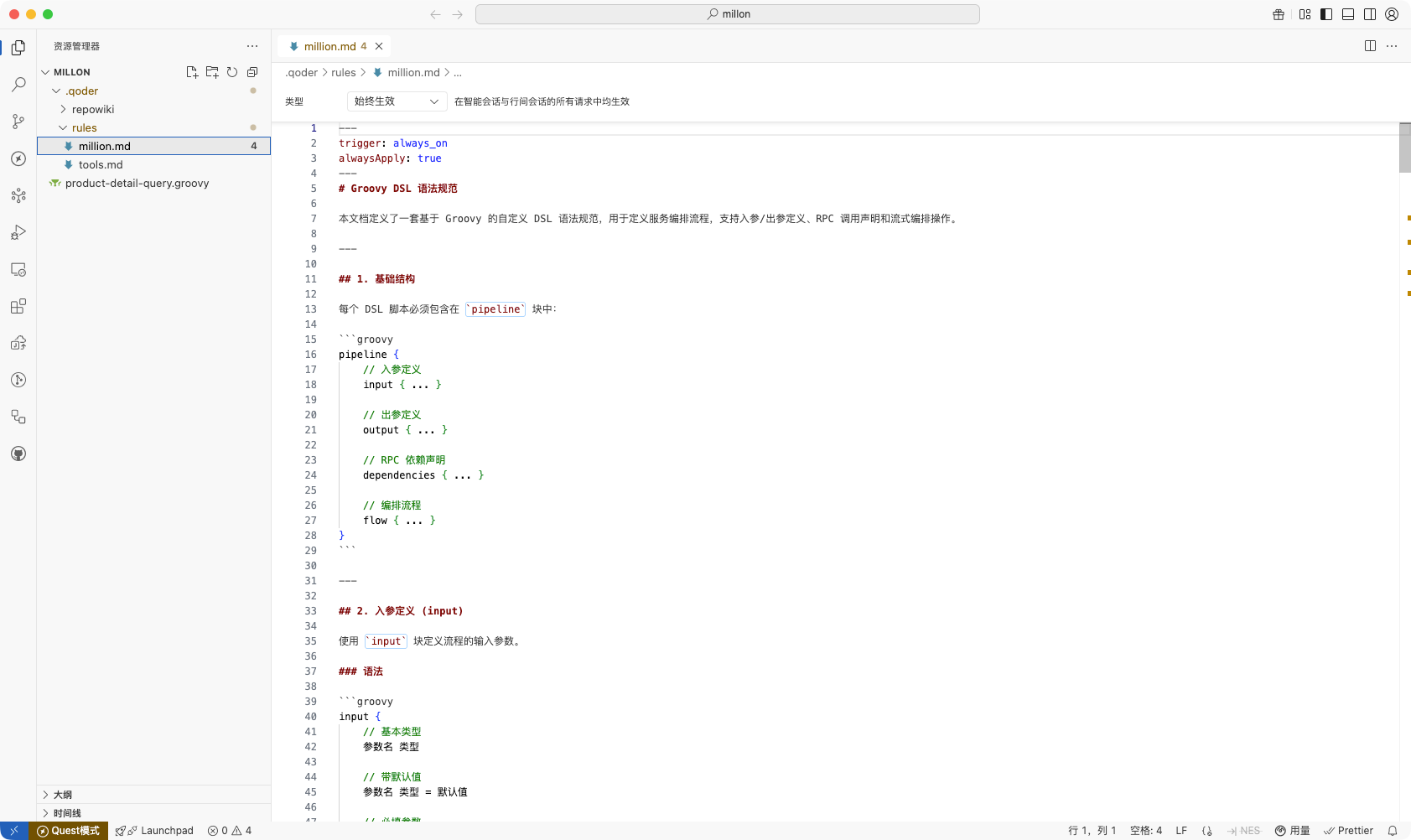Click the millon command center search box
This screenshot has height=840, width=1411.
click(727, 14)
